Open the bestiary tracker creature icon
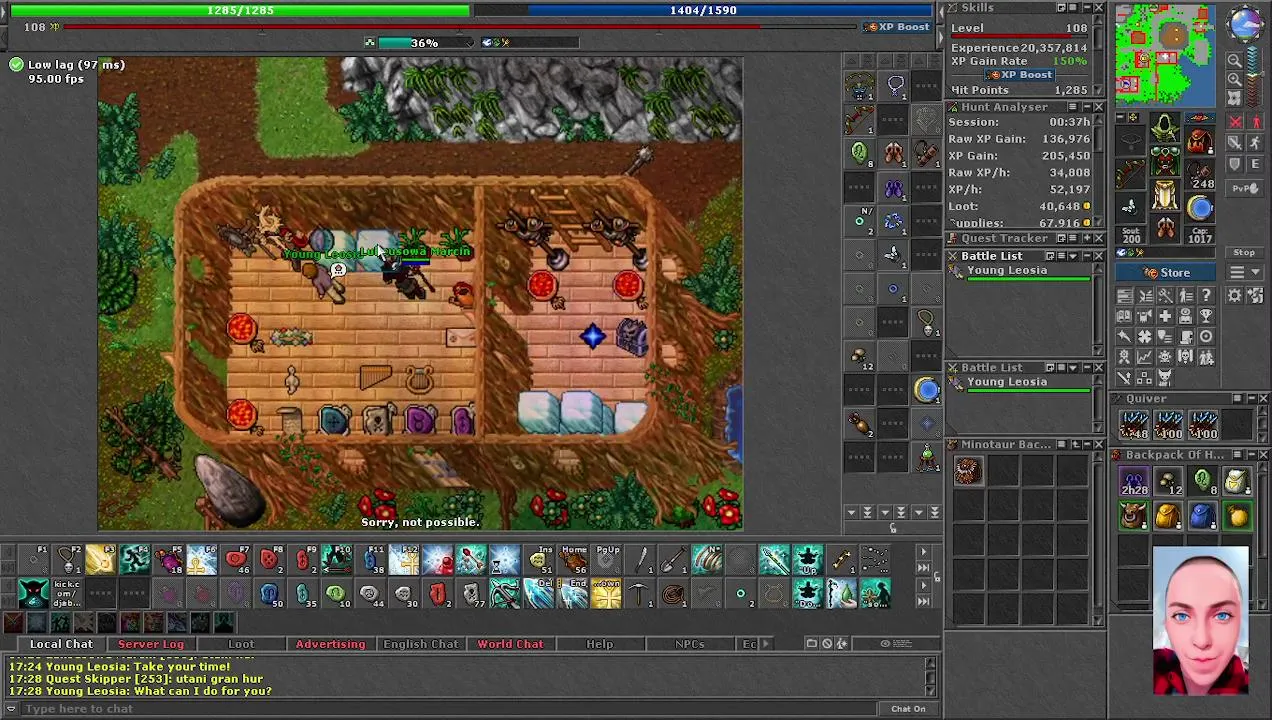This screenshot has width=1272, height=720. 1165,377
